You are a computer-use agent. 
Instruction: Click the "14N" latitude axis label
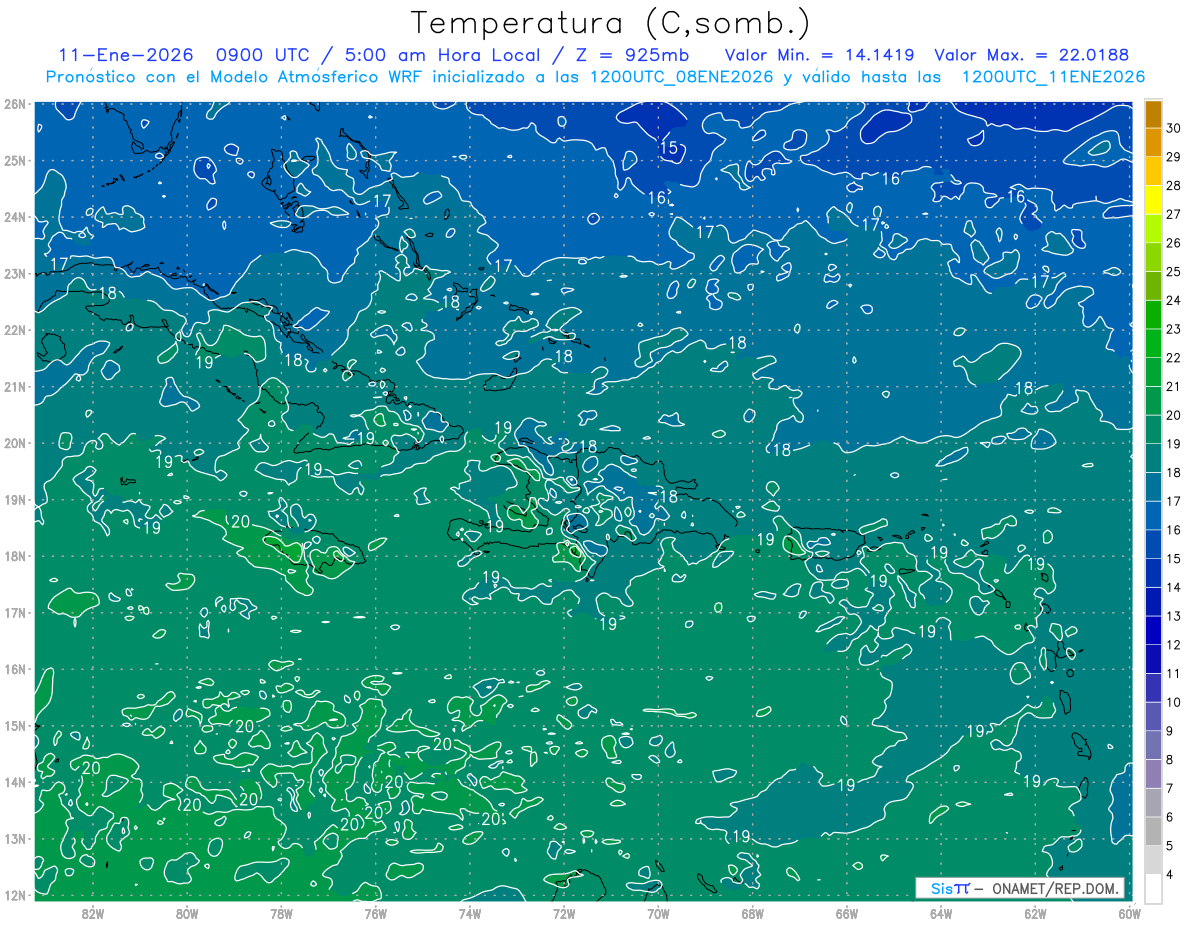(x=14, y=782)
